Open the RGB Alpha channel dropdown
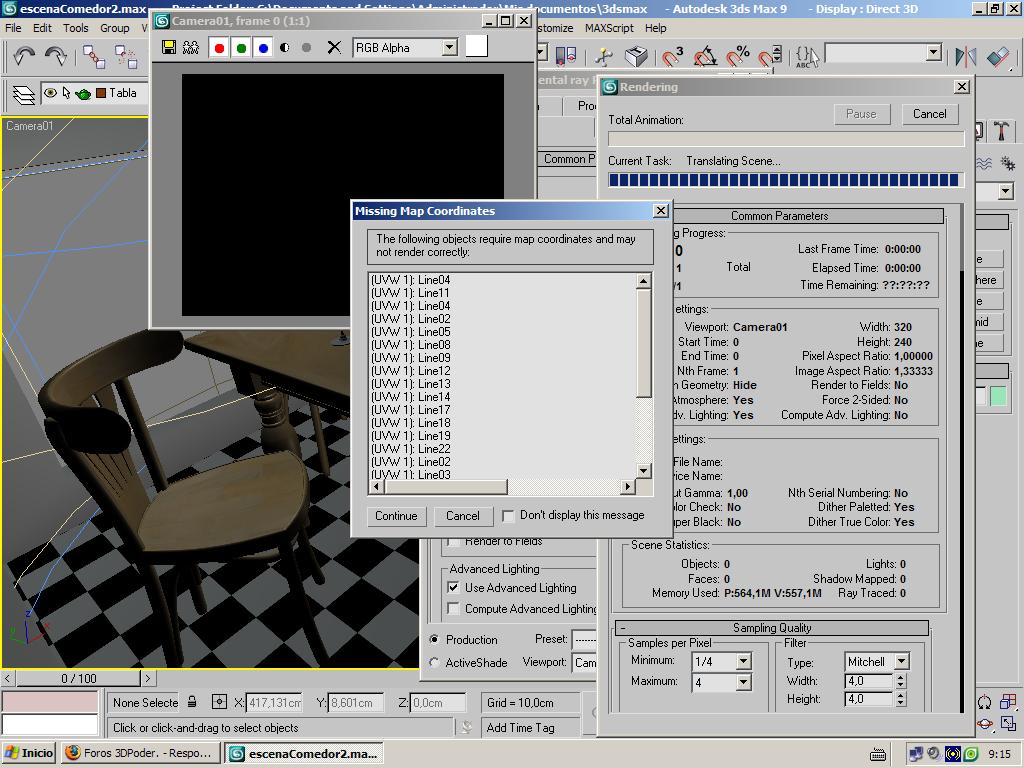The height and width of the screenshot is (768, 1024). click(449, 48)
